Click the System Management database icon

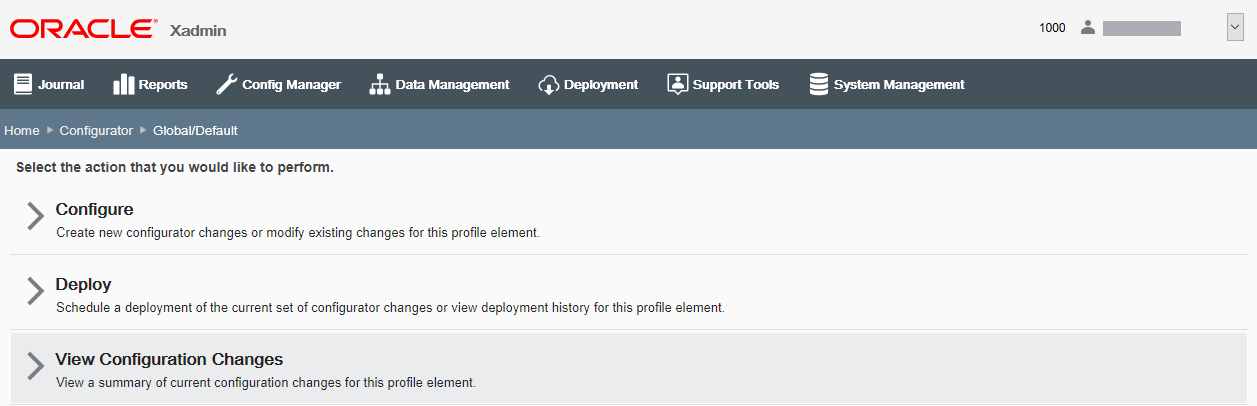819,84
